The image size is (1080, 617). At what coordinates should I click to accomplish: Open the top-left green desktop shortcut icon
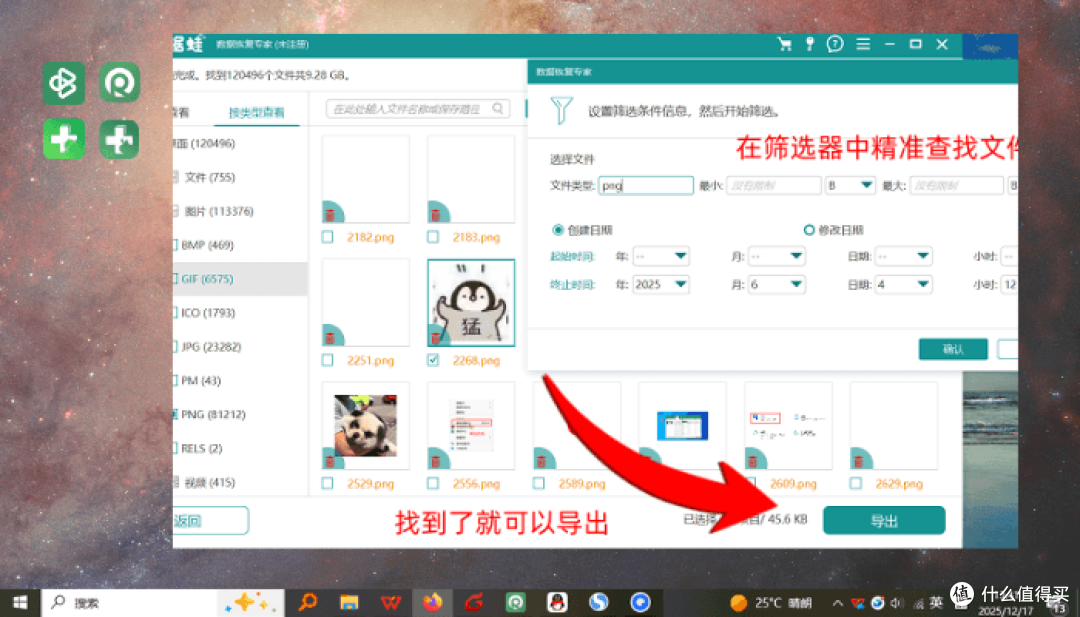point(63,83)
